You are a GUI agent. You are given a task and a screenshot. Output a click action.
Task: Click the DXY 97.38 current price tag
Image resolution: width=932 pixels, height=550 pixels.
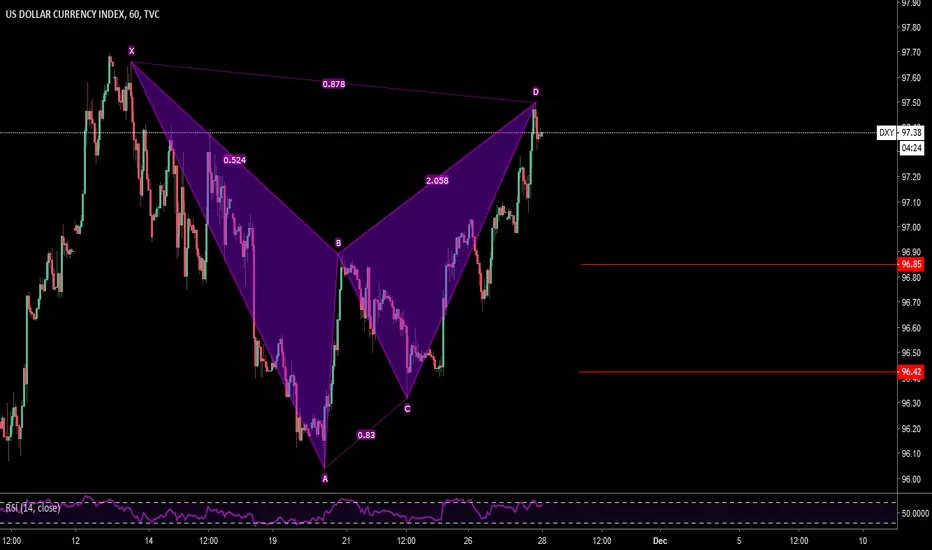click(900, 133)
